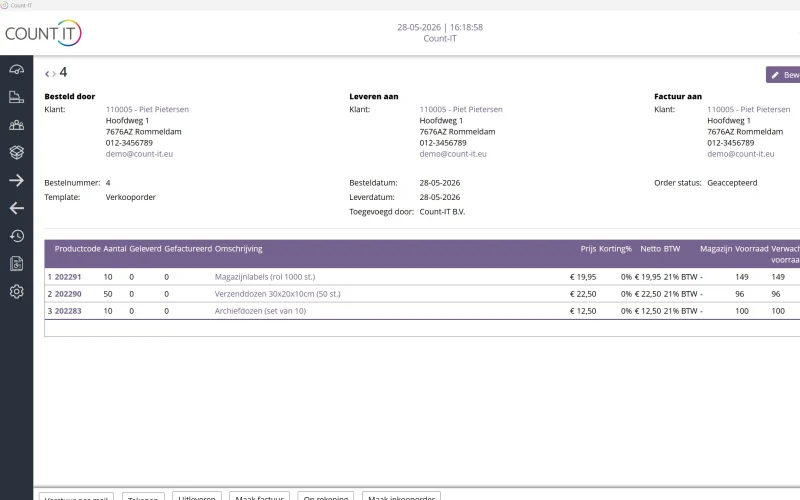Open Archiefdozen (set van 10) description
The width and height of the screenshot is (800, 500).
(260, 311)
